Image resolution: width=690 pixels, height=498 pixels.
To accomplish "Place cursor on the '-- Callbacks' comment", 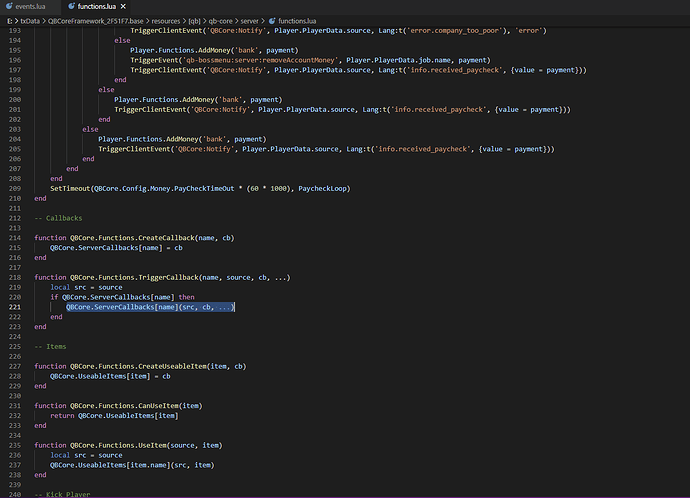I will pyautogui.click(x=58, y=216).
